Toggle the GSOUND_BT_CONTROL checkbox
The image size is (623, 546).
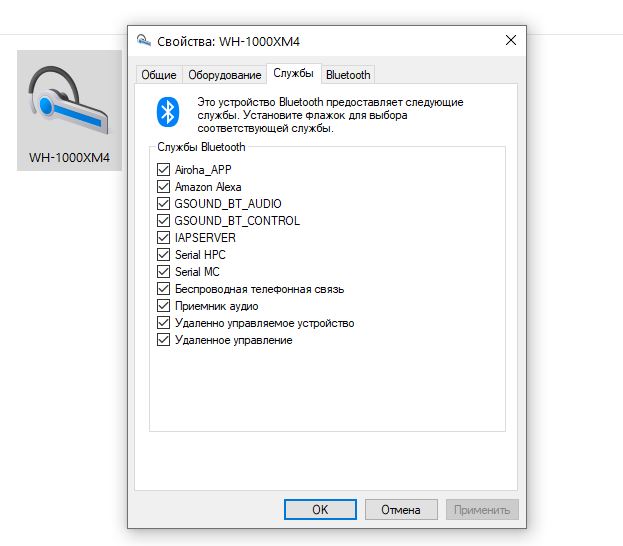point(163,221)
